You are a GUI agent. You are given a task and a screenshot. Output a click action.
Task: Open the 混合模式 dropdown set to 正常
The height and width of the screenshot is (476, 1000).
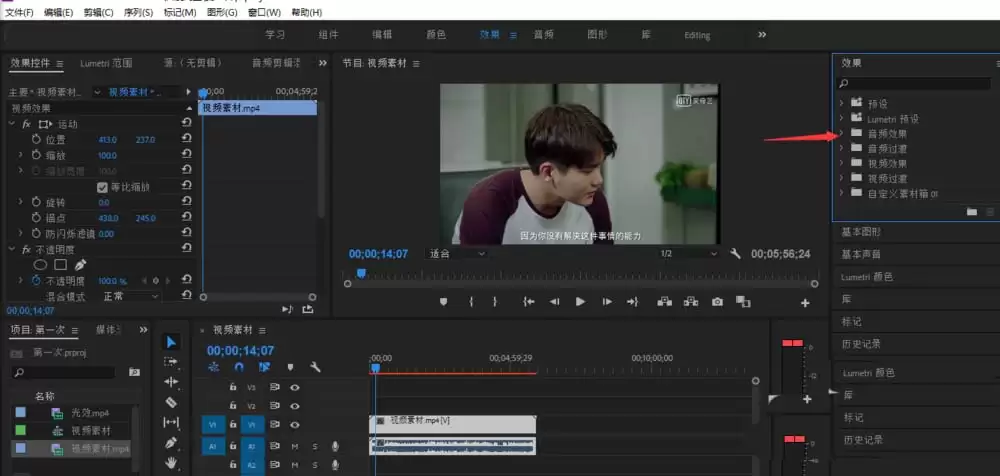pyautogui.click(x=130, y=297)
